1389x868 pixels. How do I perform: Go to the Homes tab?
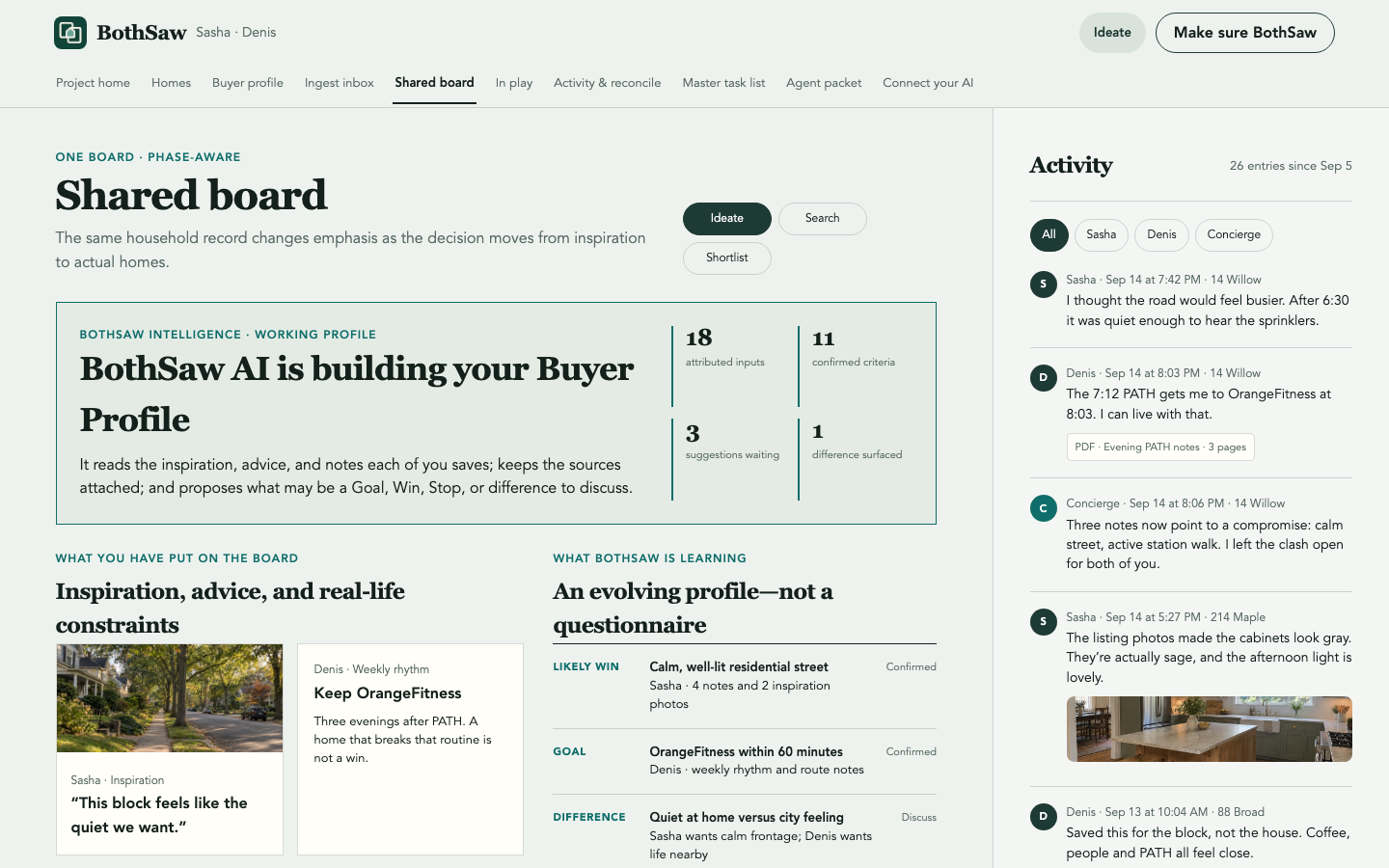coord(171,83)
